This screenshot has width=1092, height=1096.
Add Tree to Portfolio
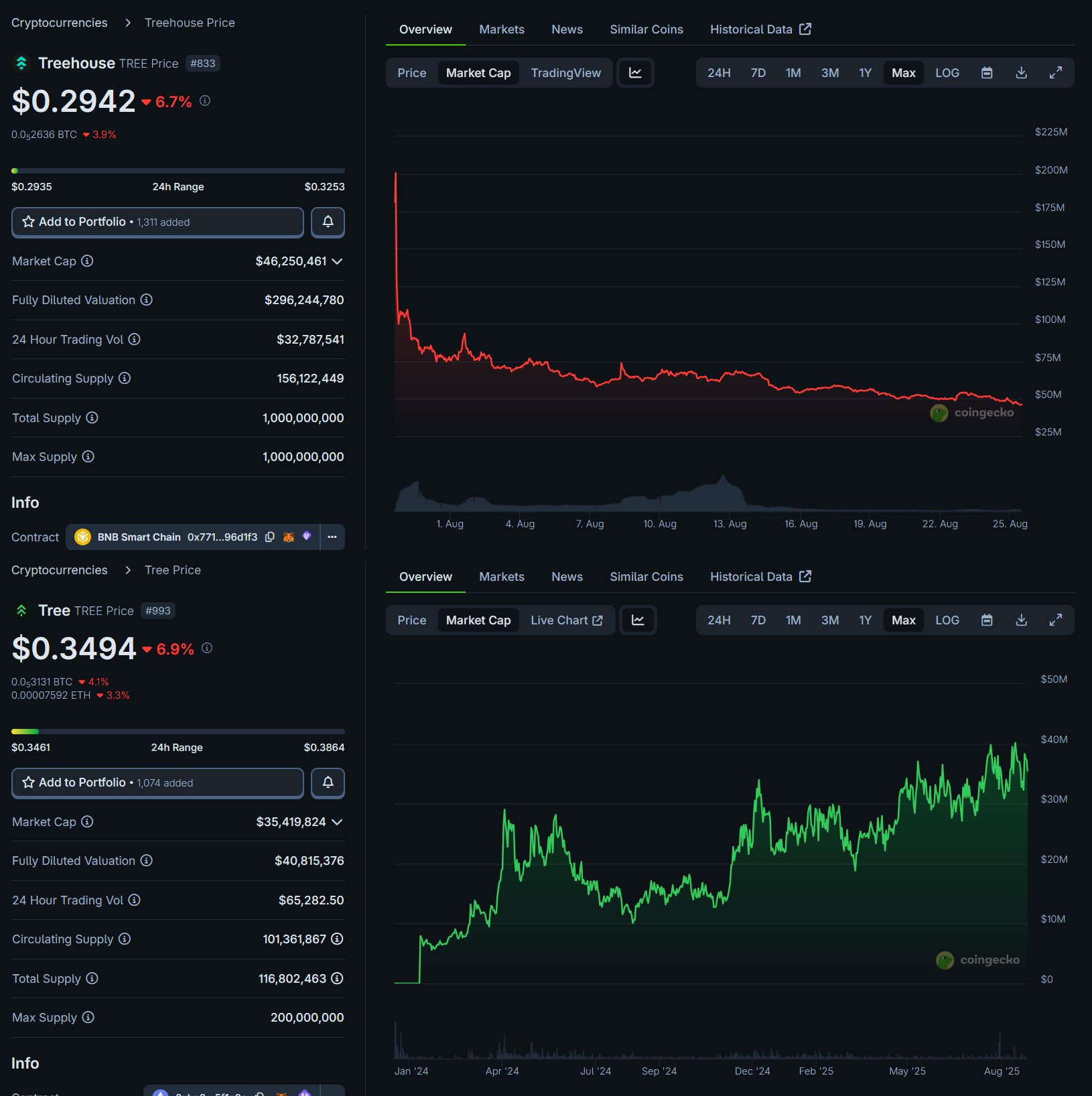pyautogui.click(x=157, y=782)
